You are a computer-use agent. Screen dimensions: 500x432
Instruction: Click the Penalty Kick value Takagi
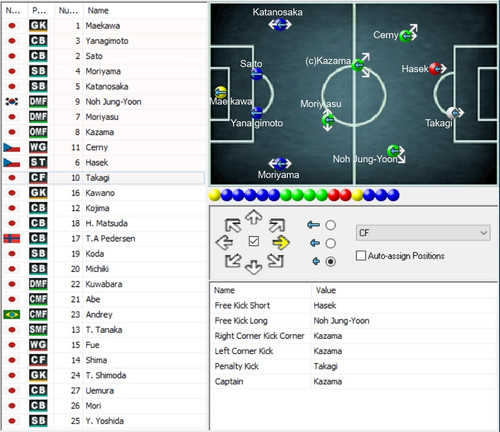click(326, 366)
